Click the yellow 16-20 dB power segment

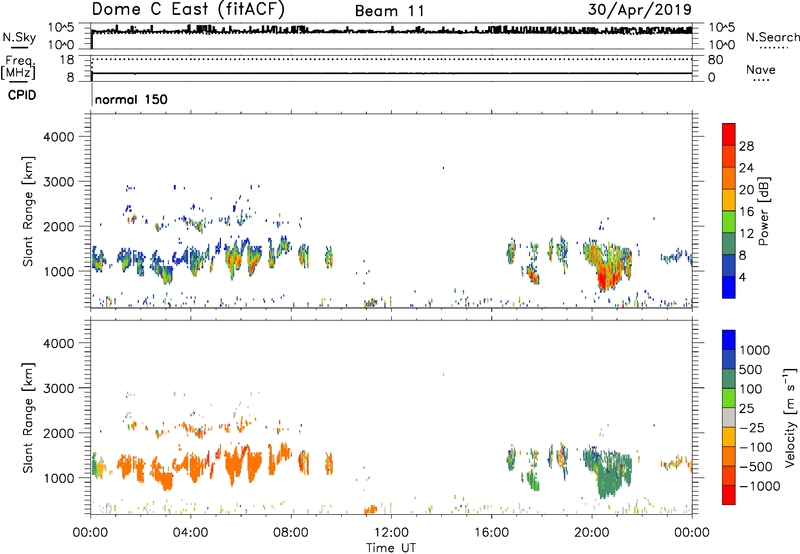tap(729, 199)
